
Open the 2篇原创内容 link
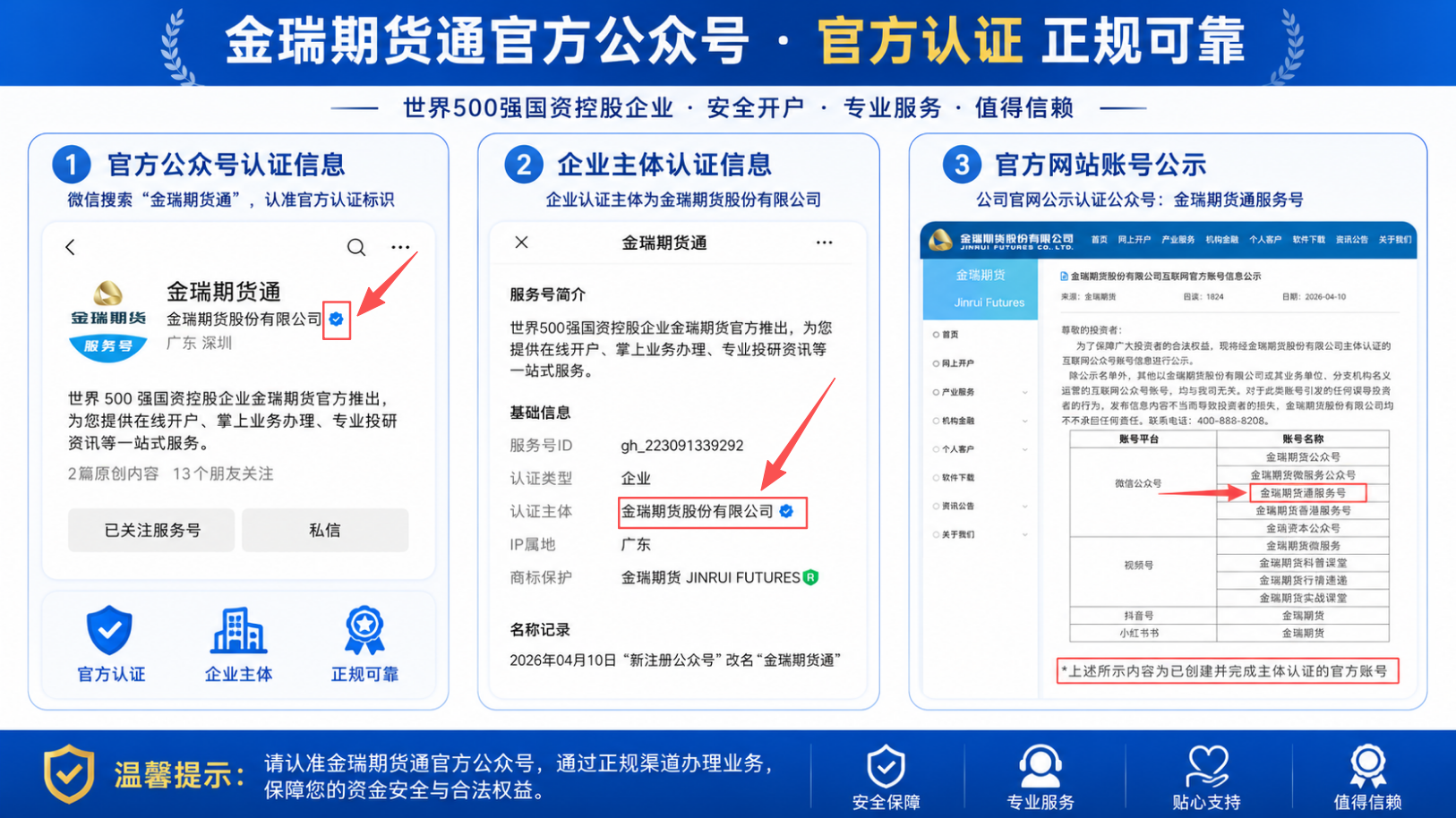[113, 473]
